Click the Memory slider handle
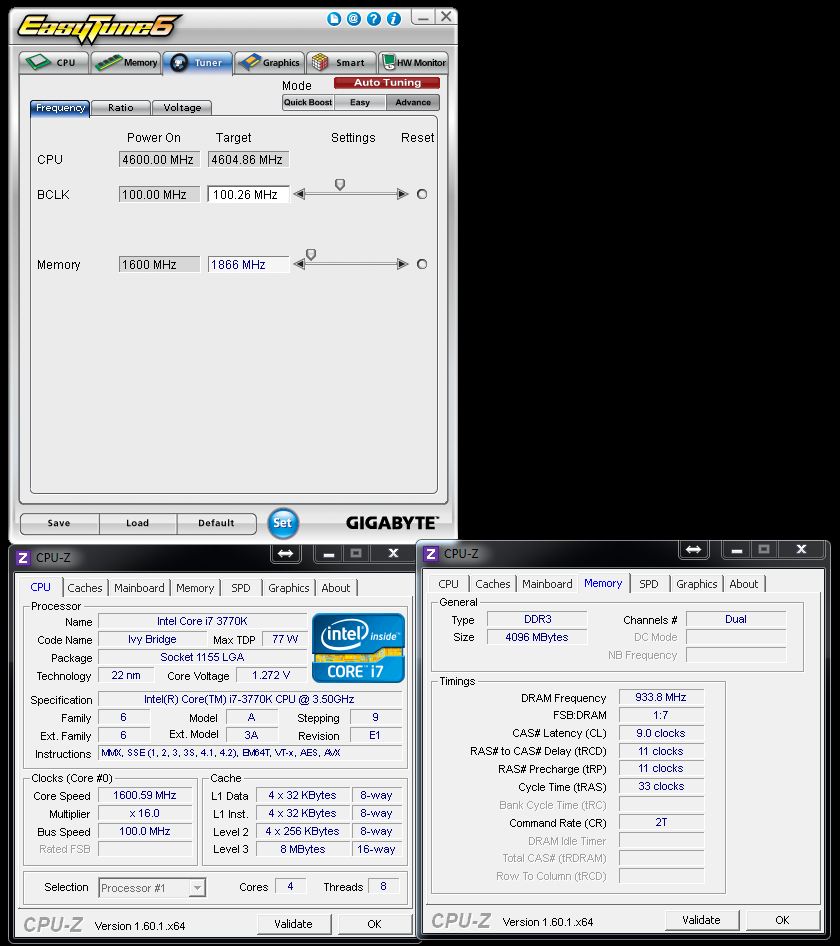Image resolution: width=840 pixels, height=946 pixels. tap(311, 255)
